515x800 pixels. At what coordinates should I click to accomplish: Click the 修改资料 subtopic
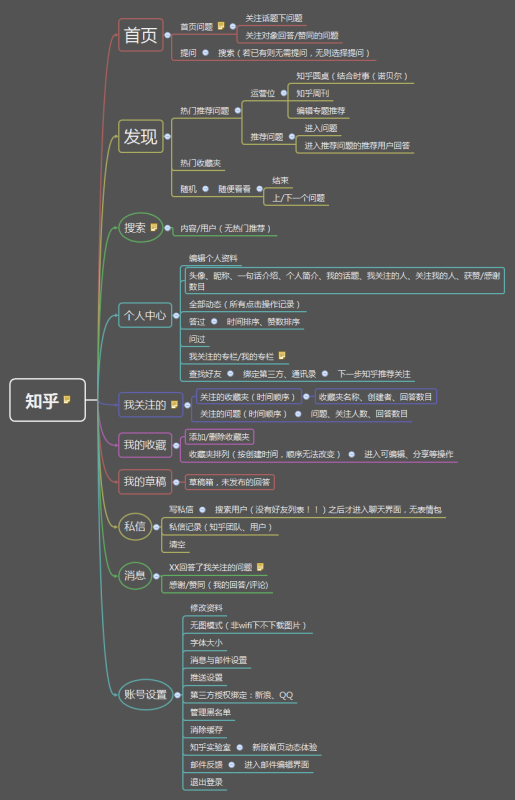[x=206, y=608]
